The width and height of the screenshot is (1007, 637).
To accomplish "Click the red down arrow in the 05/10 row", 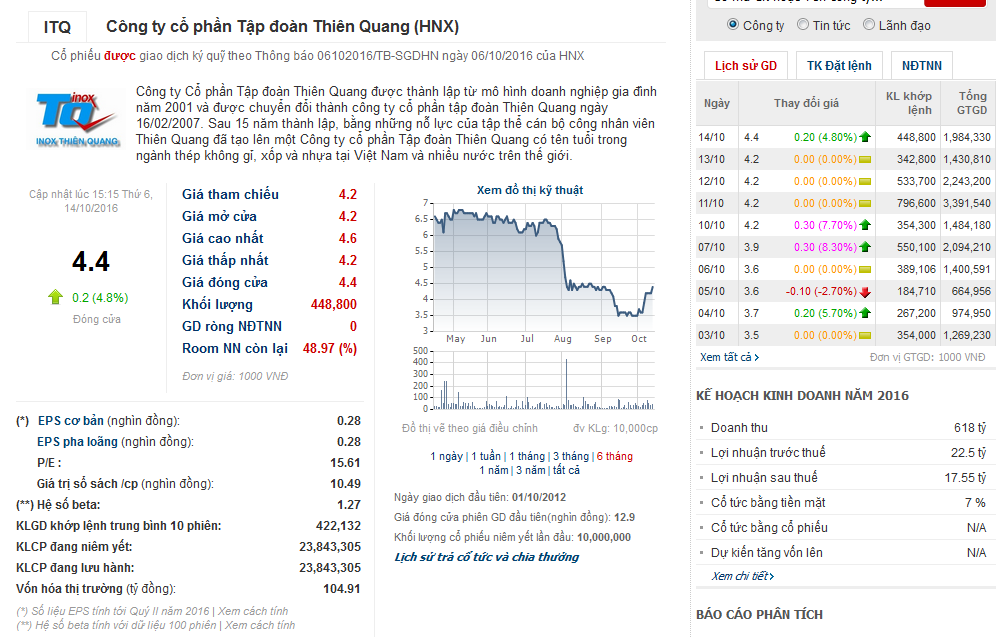I will (865, 292).
